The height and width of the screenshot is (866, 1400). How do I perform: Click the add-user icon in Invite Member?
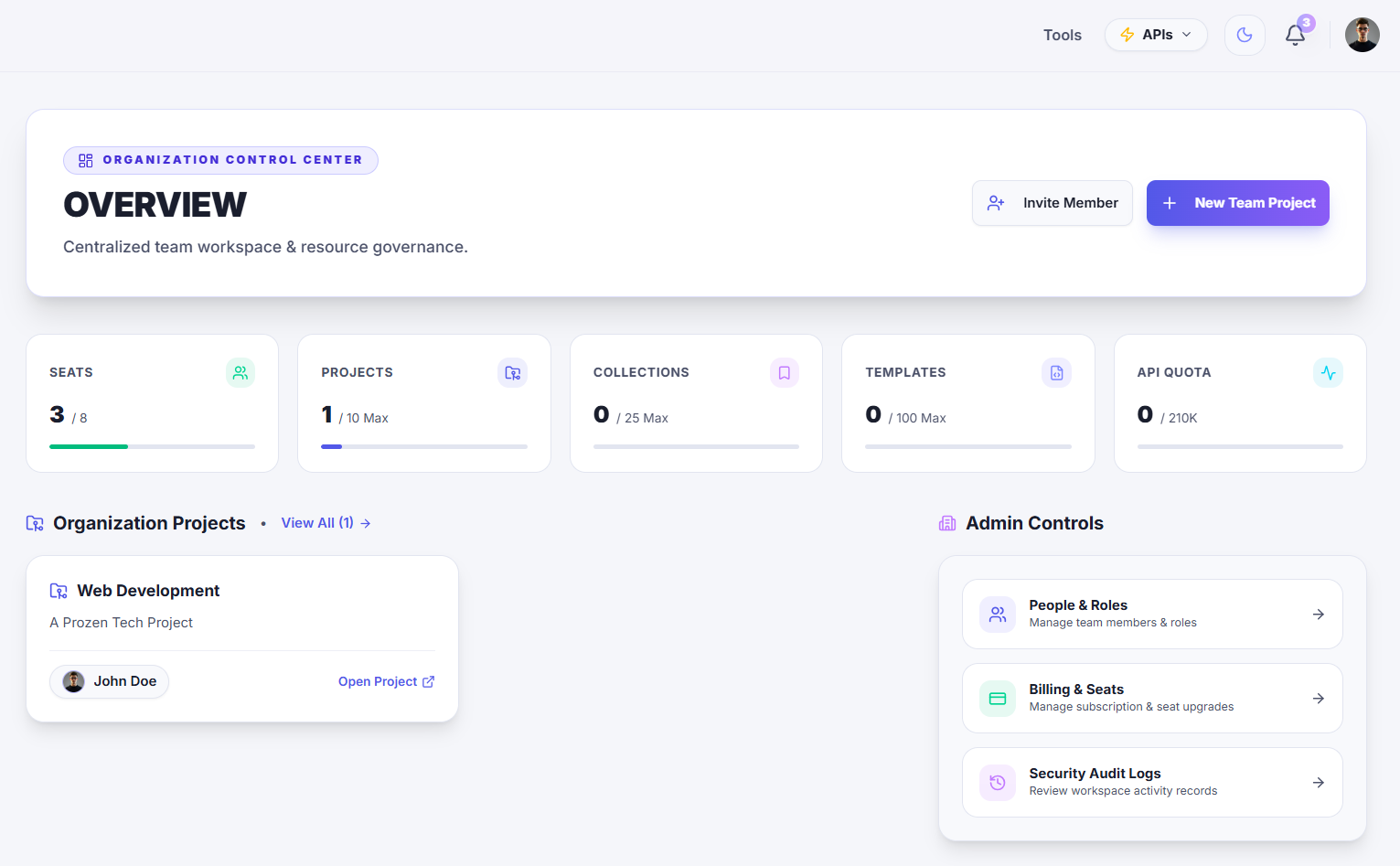[996, 203]
